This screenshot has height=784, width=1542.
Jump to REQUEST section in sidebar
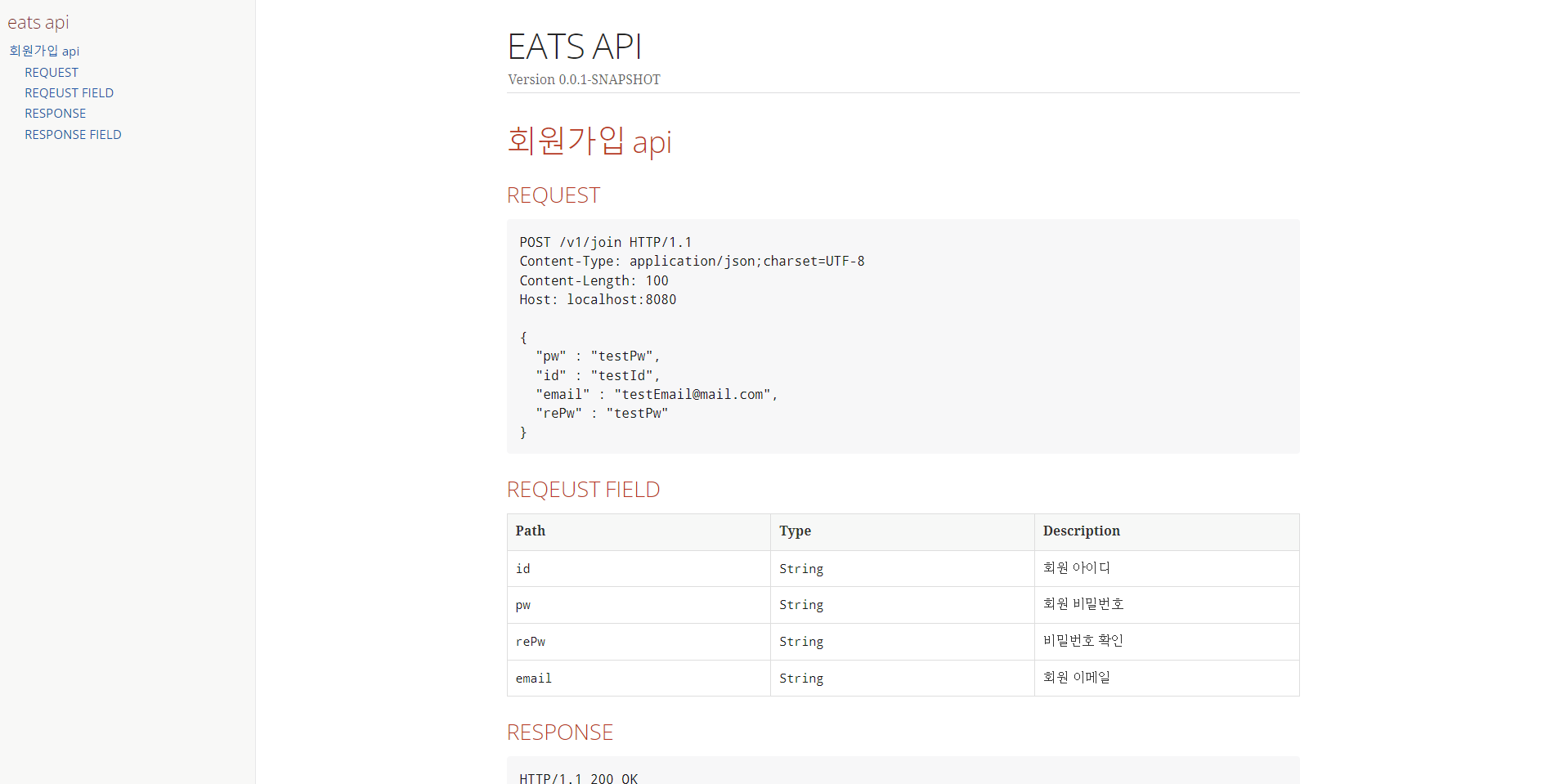tap(52, 73)
